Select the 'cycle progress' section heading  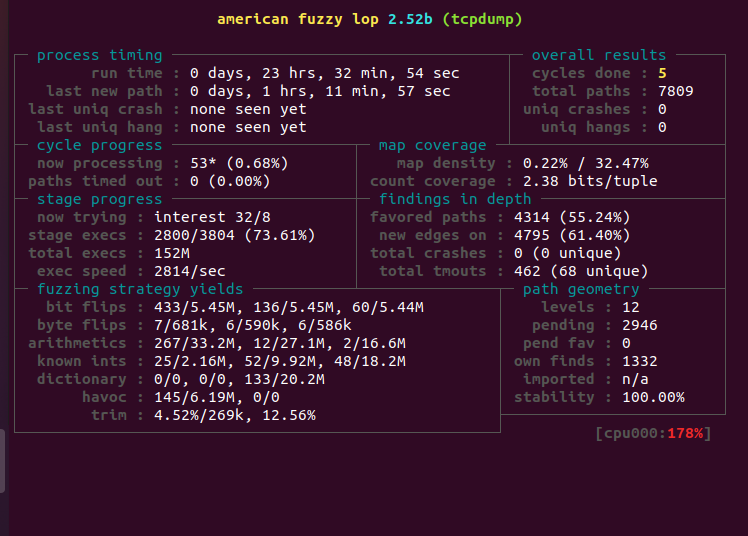100,145
